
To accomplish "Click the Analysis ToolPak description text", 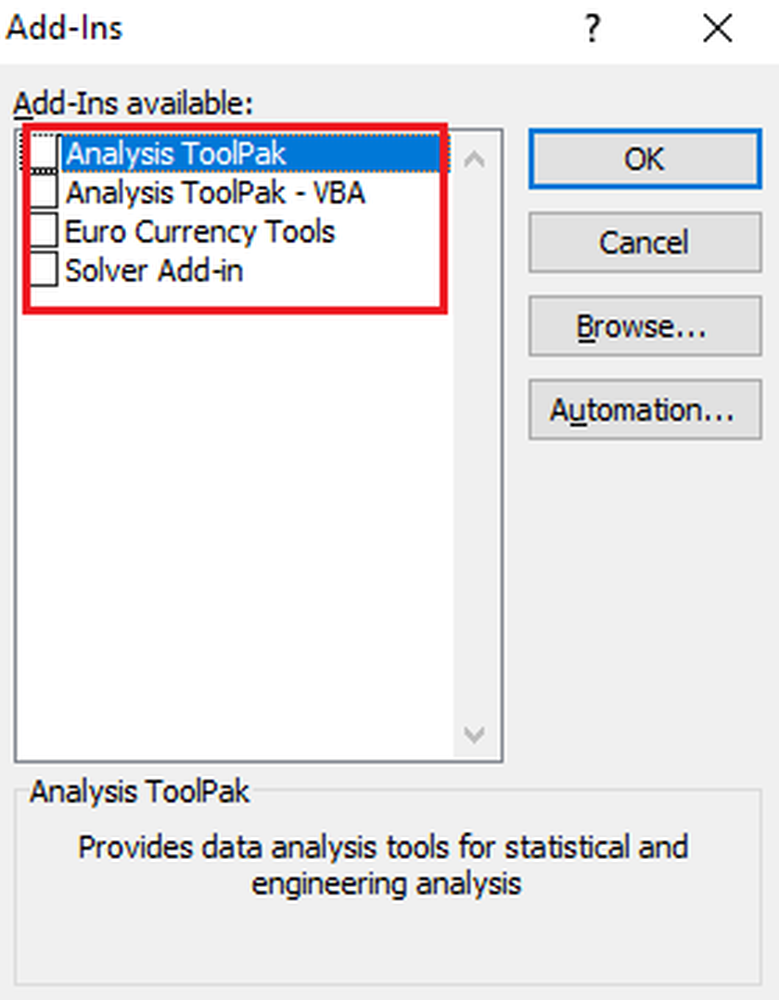I will coord(385,865).
